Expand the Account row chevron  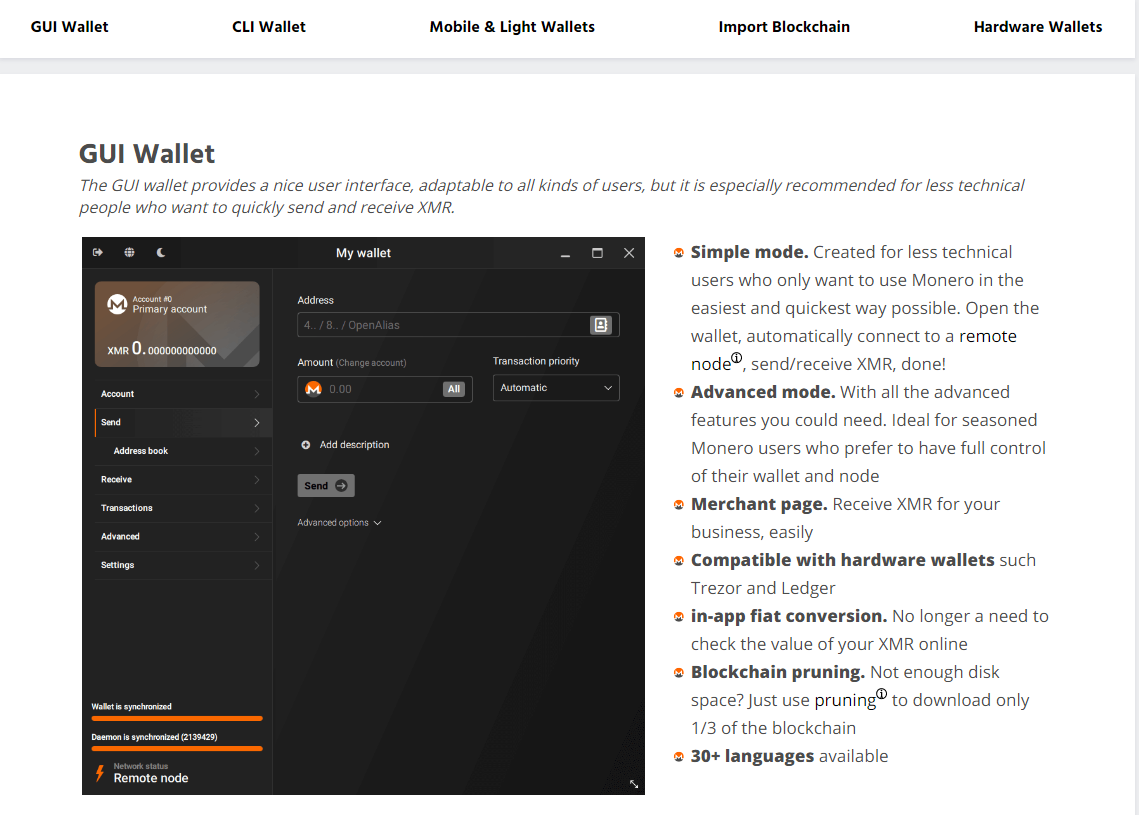pos(257,394)
